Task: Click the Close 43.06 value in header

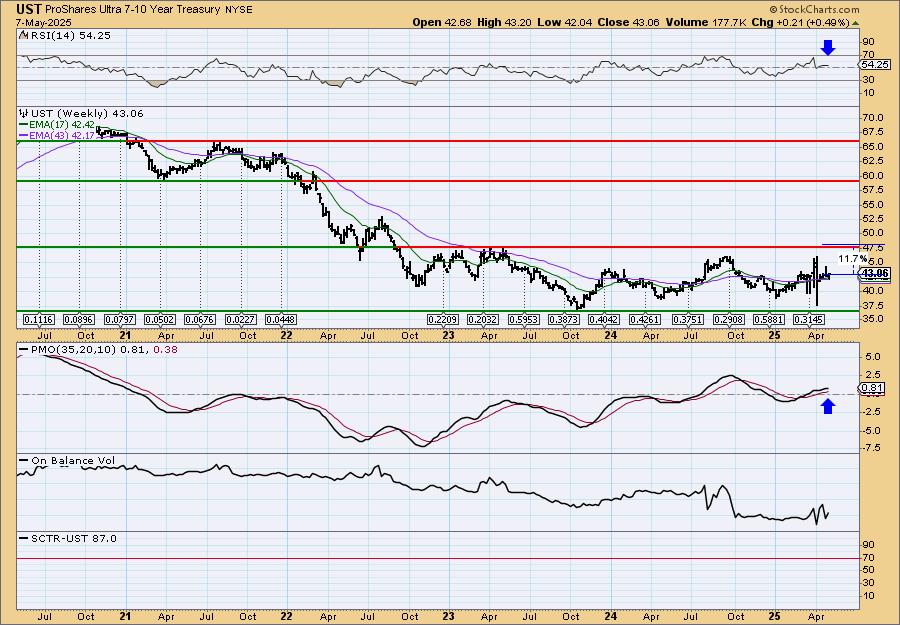Action: coord(629,22)
